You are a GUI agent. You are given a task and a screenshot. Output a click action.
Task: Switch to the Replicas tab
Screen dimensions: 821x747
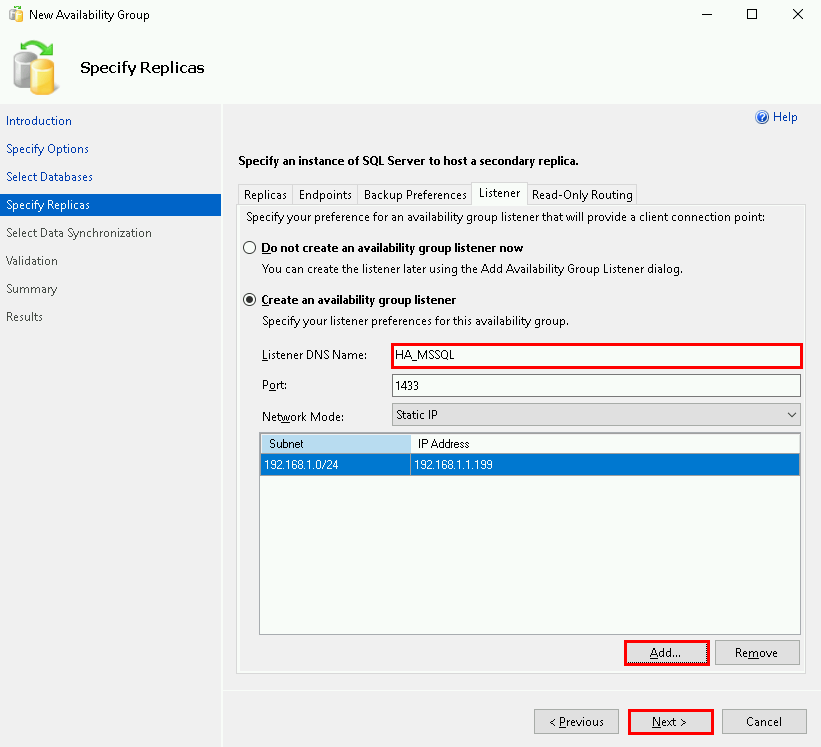265,195
